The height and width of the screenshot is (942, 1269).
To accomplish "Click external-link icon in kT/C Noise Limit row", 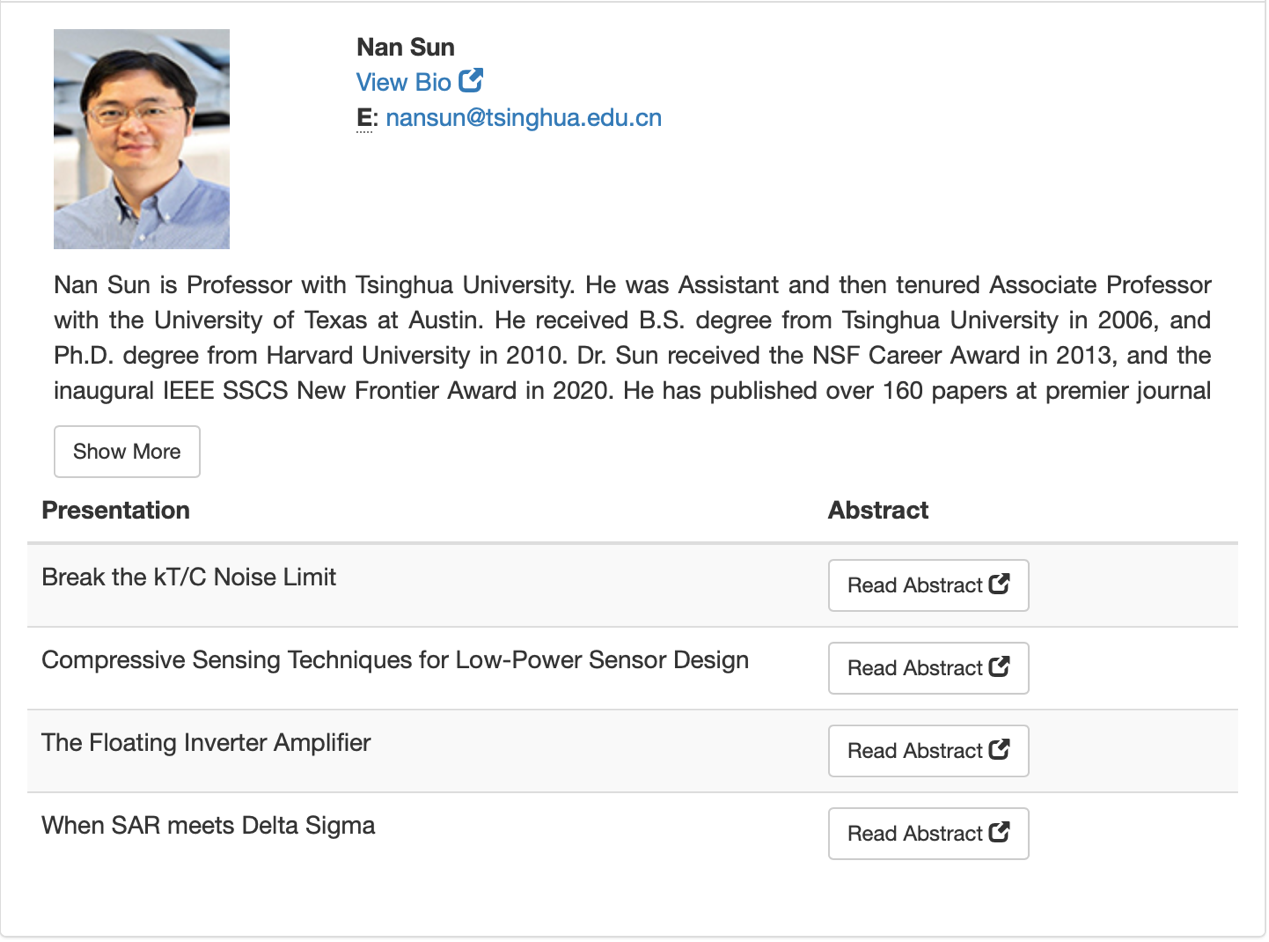I will (x=999, y=585).
